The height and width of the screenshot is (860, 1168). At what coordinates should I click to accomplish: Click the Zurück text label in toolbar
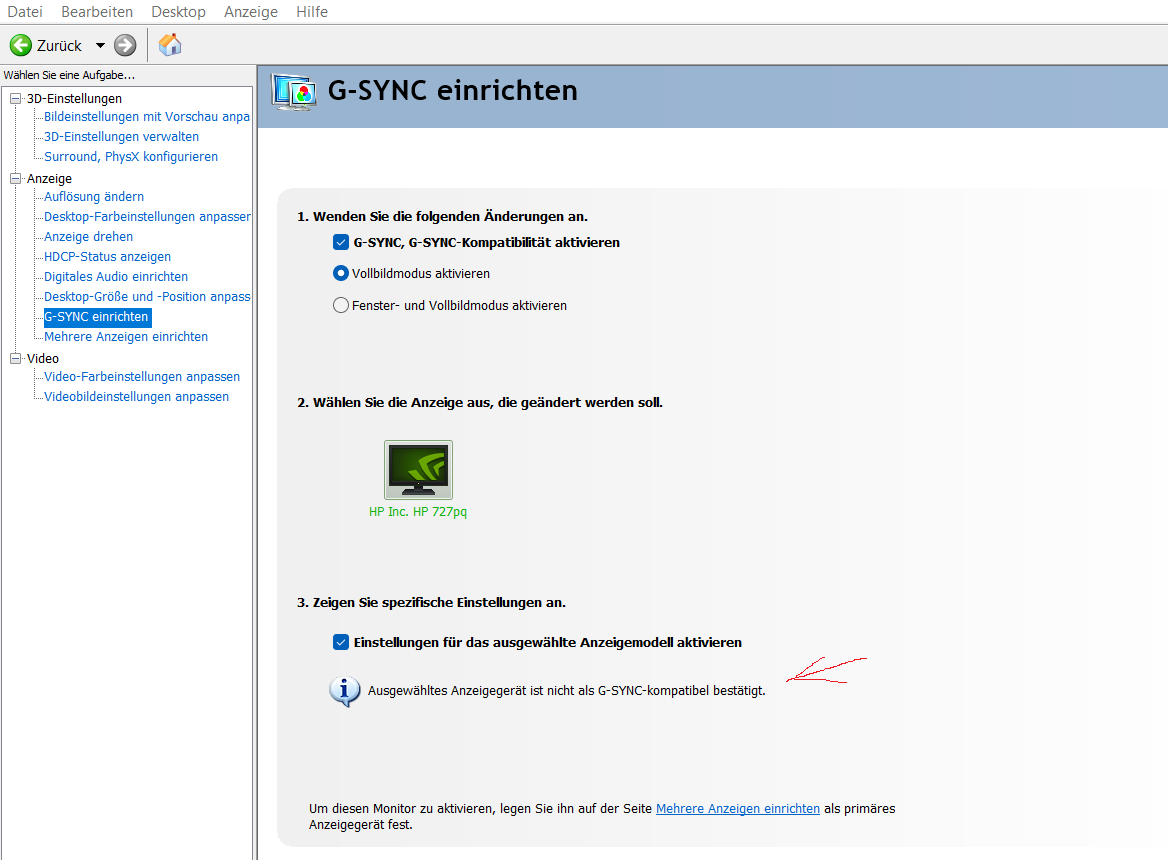(x=60, y=46)
